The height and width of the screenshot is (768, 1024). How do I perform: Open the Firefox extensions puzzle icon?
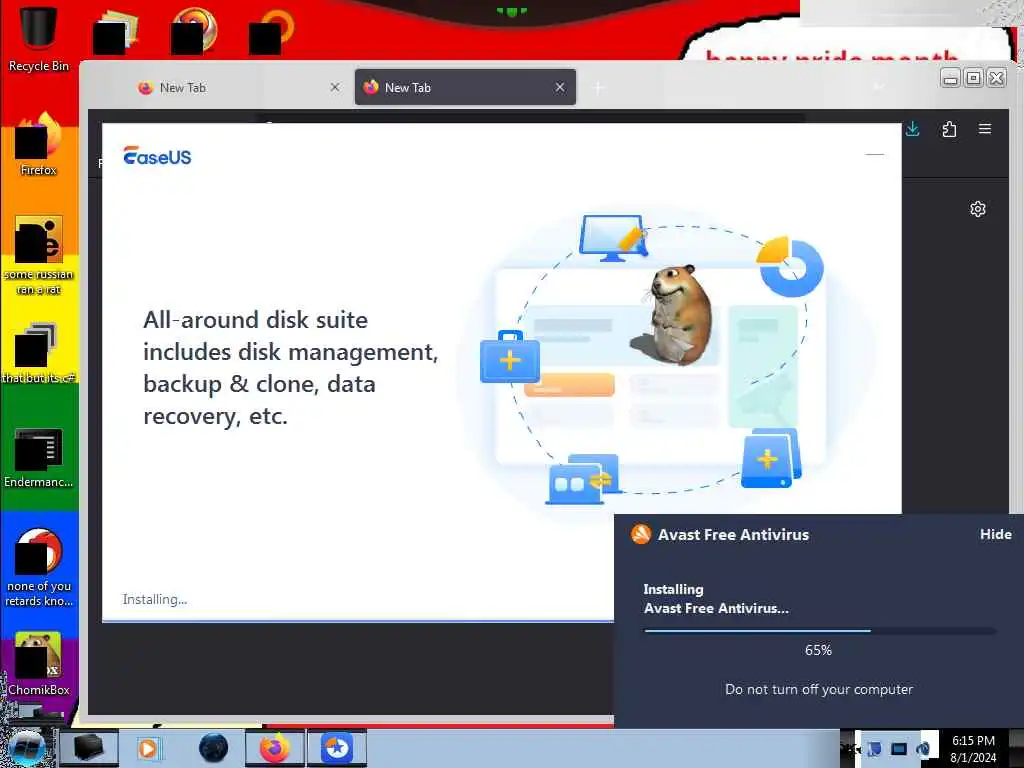(x=949, y=129)
